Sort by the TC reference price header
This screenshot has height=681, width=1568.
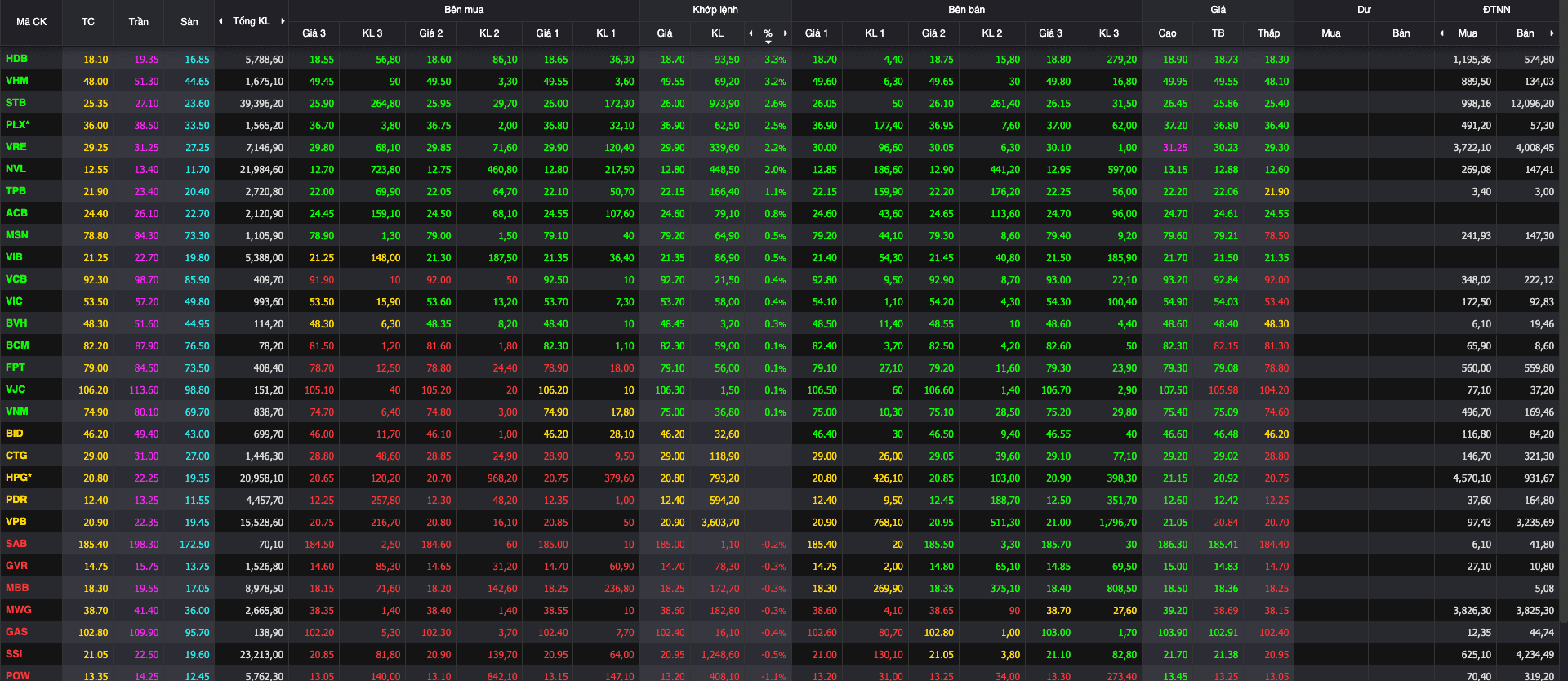pos(88,22)
